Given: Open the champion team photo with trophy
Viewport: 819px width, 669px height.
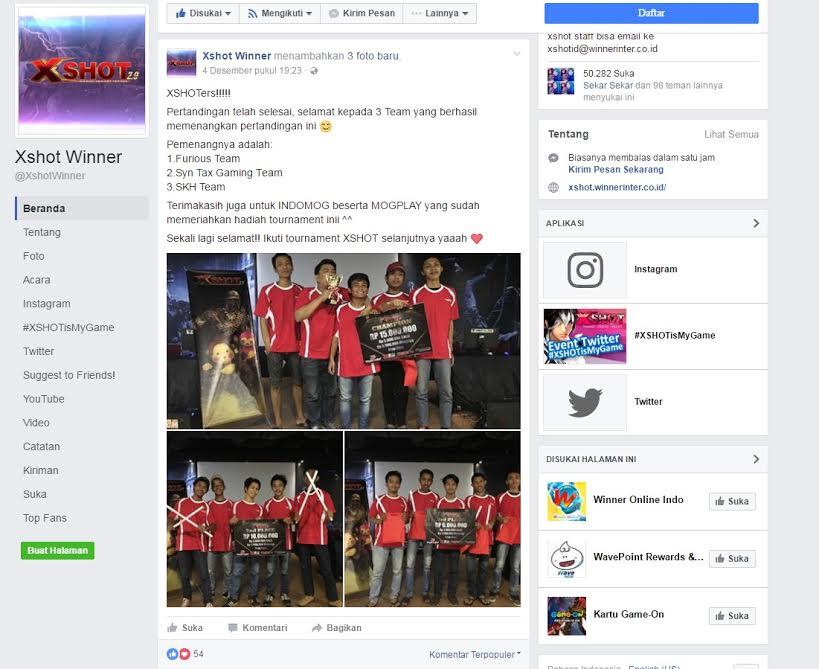Looking at the screenshot, I should coord(344,341).
